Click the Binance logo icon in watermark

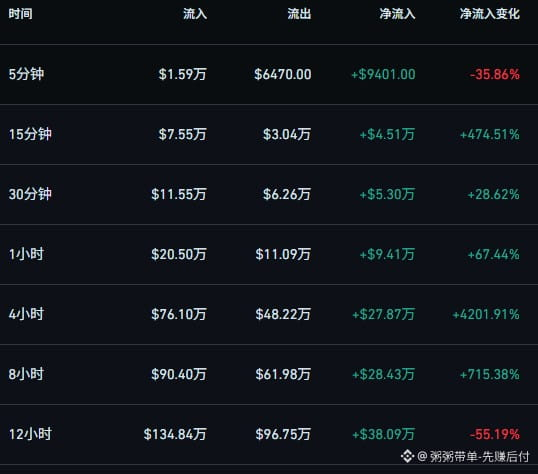click(x=407, y=456)
